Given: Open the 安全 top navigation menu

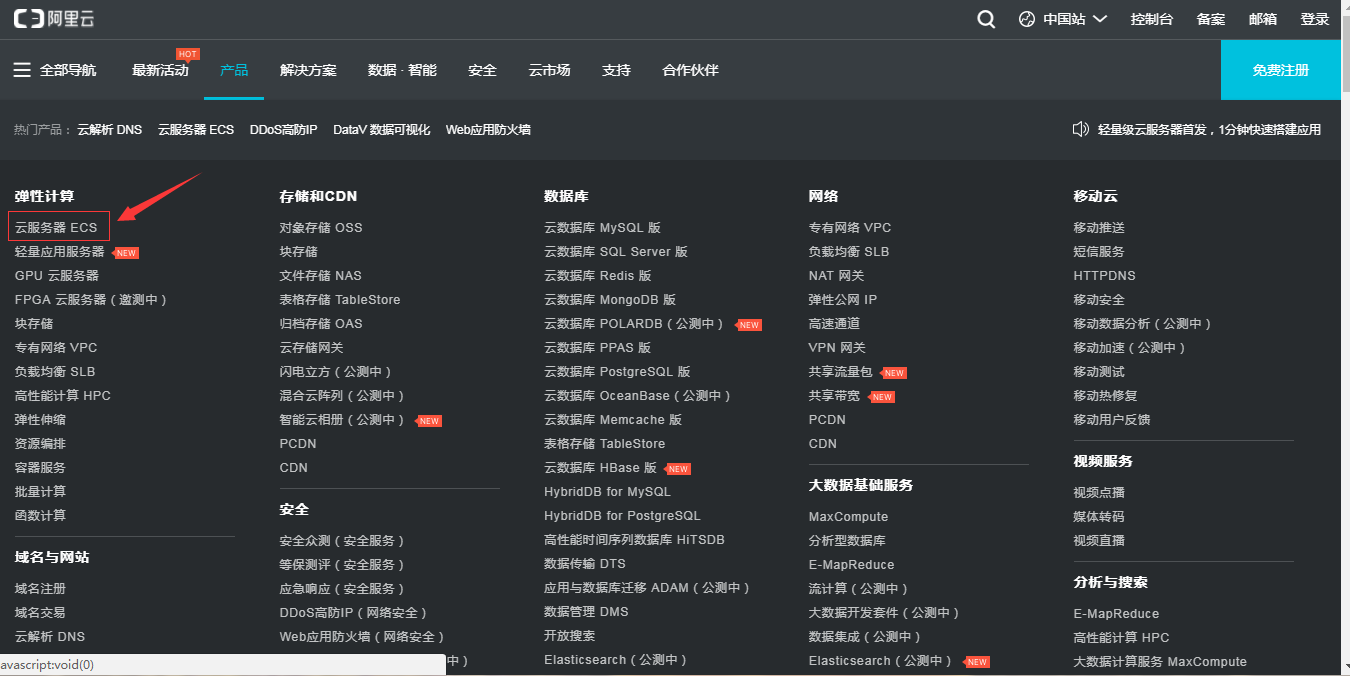Looking at the screenshot, I should pos(482,70).
